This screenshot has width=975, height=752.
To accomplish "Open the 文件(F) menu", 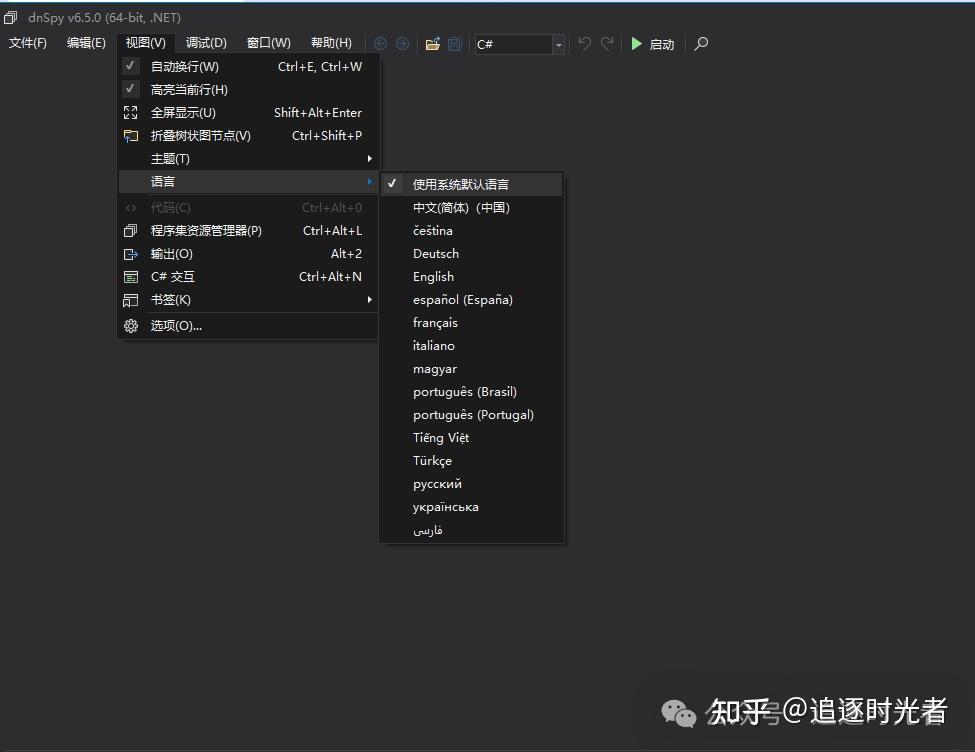I will [28, 43].
